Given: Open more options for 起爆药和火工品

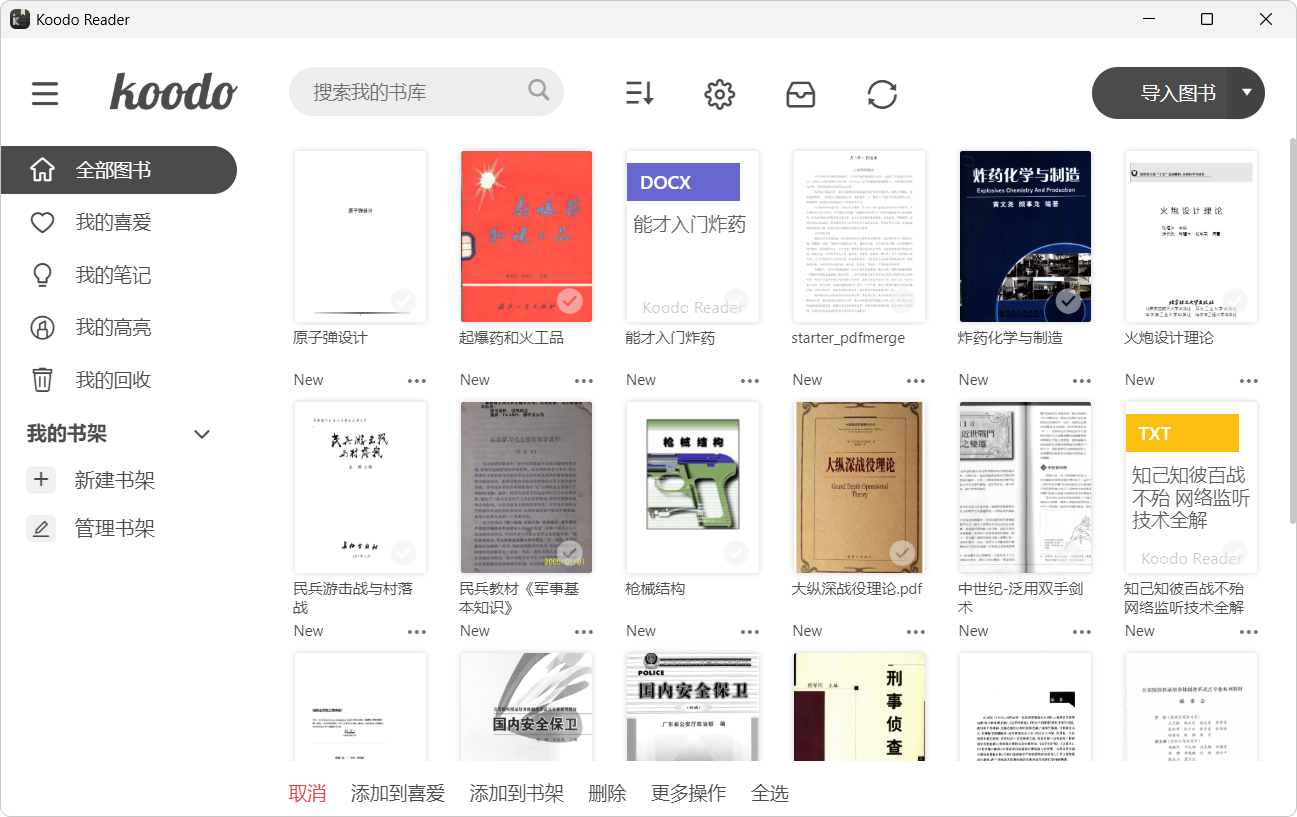Looking at the screenshot, I should [x=583, y=381].
